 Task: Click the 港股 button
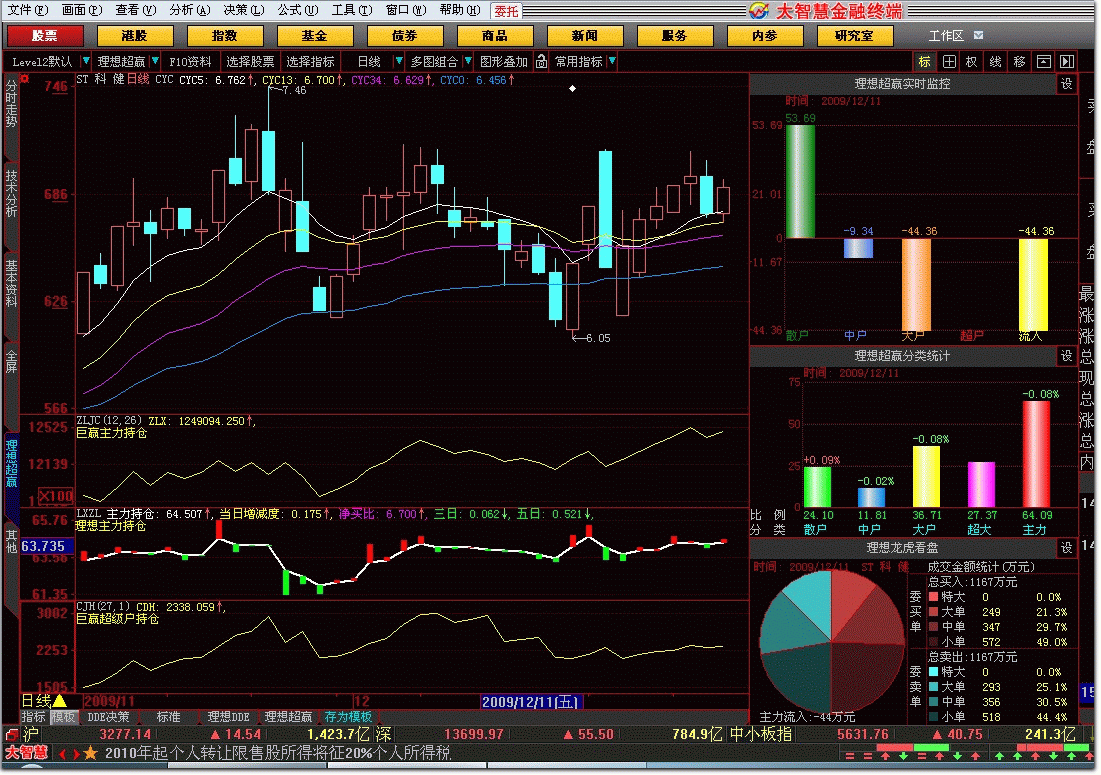pos(135,35)
